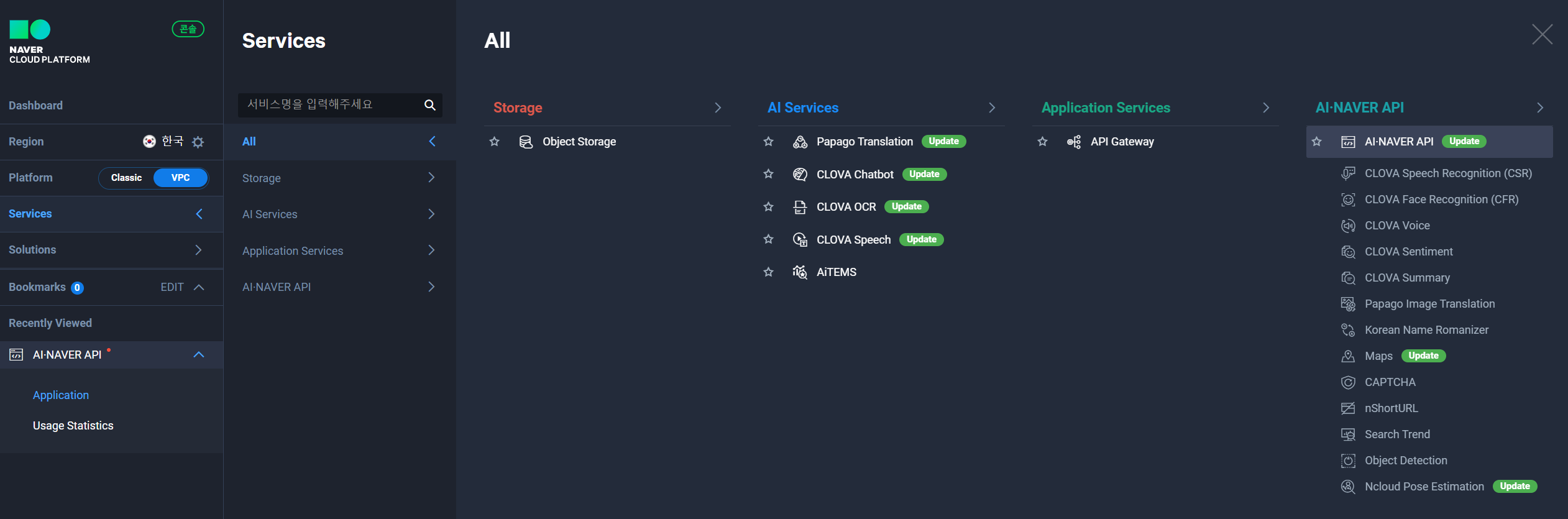
Task: Select AI·NAVER API in category list
Action: tap(339, 287)
